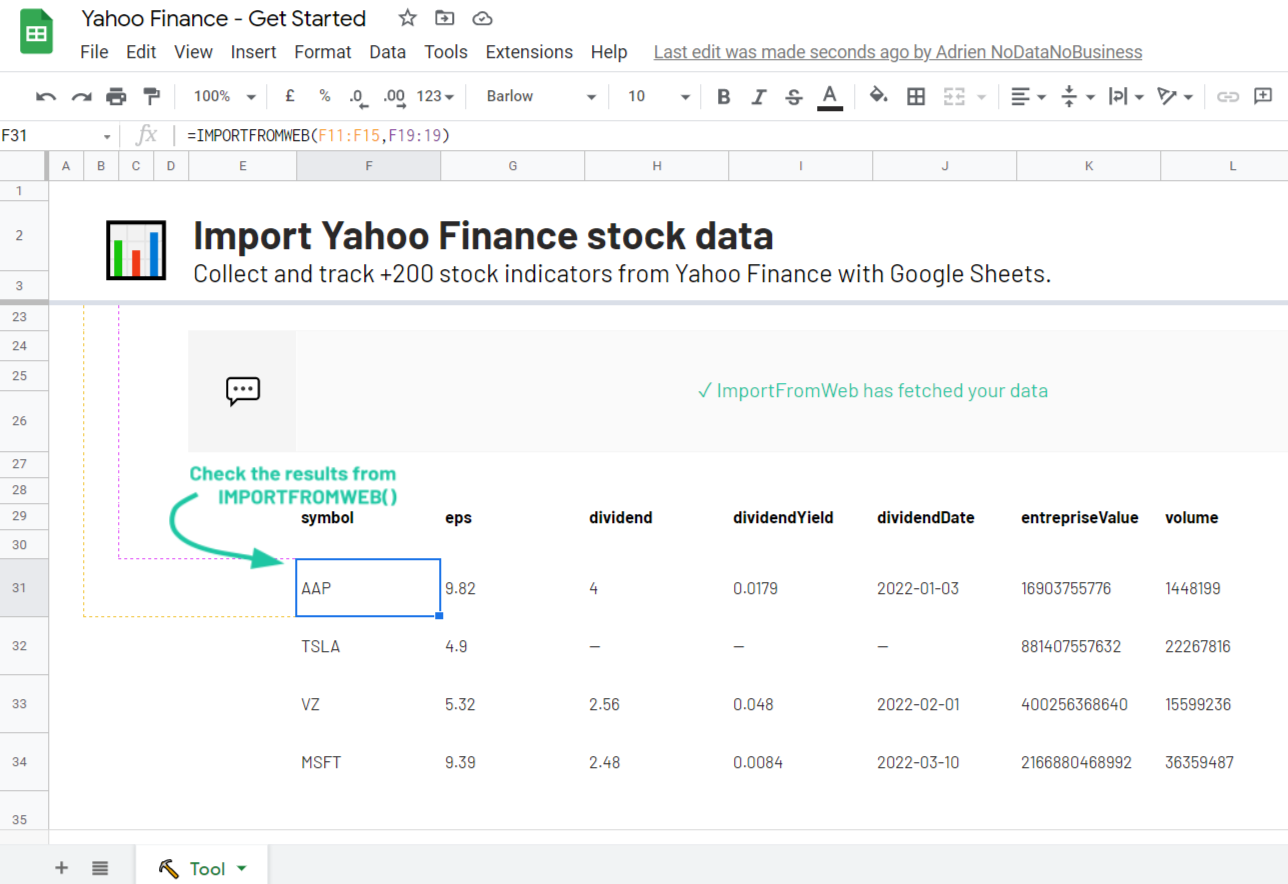Open the font size 10 dropdown

[x=659, y=96]
